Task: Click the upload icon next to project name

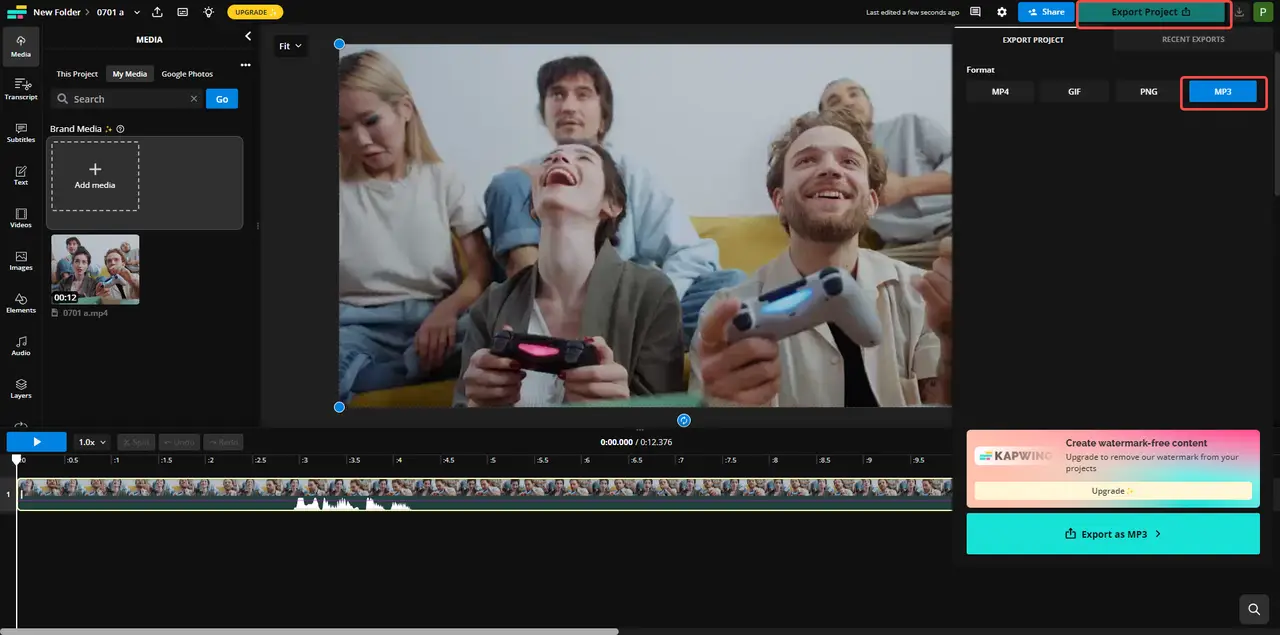Action: pyautogui.click(x=158, y=12)
